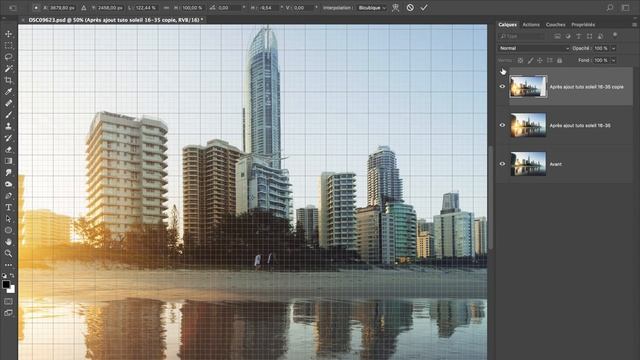This screenshot has height=360, width=640.
Task: Select the Hand tool
Action: [x=9, y=242]
